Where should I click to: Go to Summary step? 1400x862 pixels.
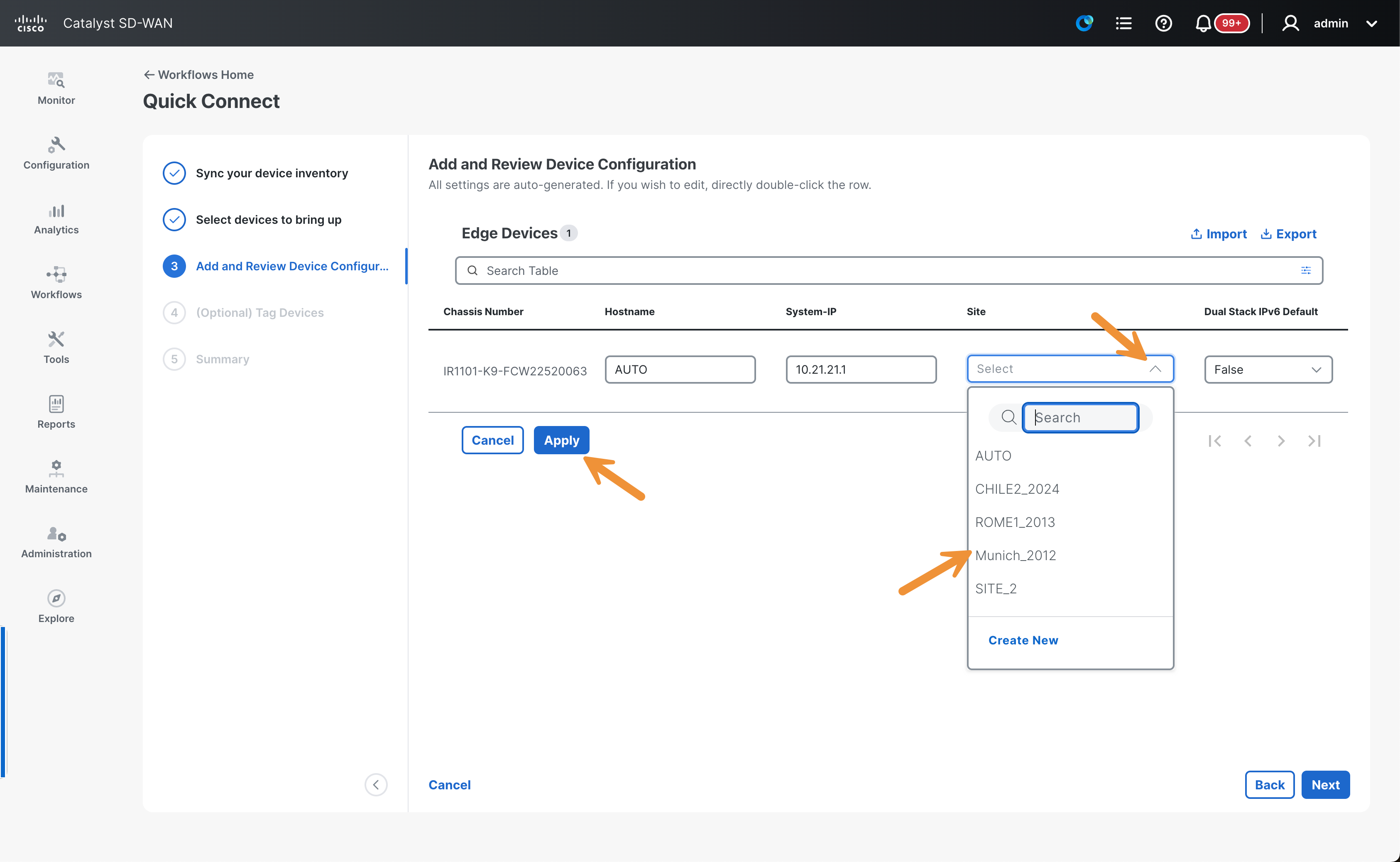[206, 359]
